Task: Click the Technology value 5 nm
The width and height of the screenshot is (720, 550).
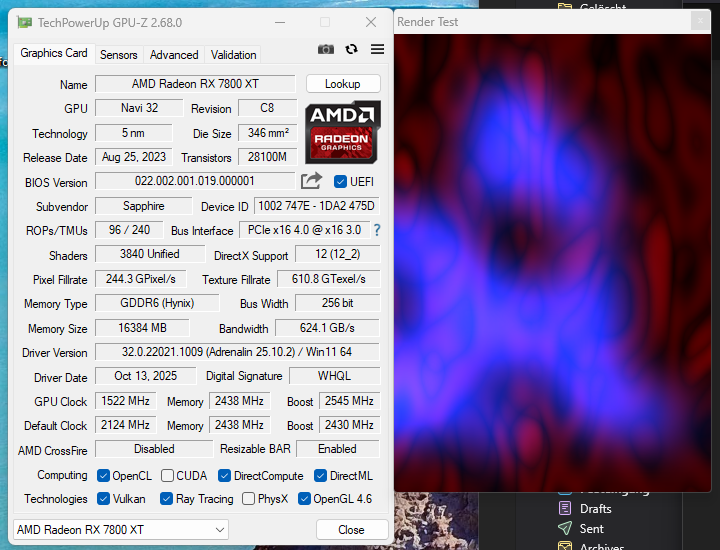Action: pos(133,133)
